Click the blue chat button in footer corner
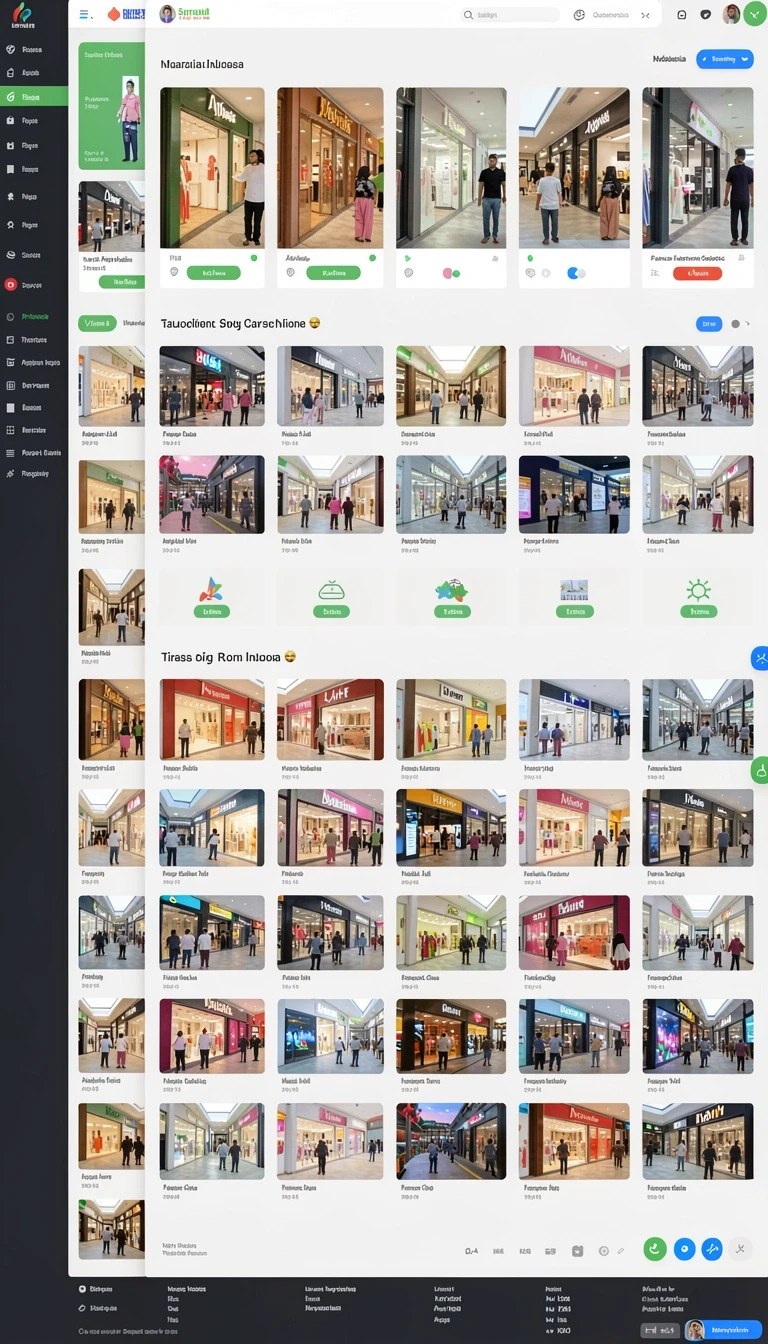Viewport: 768px width, 1344px height. point(724,1330)
